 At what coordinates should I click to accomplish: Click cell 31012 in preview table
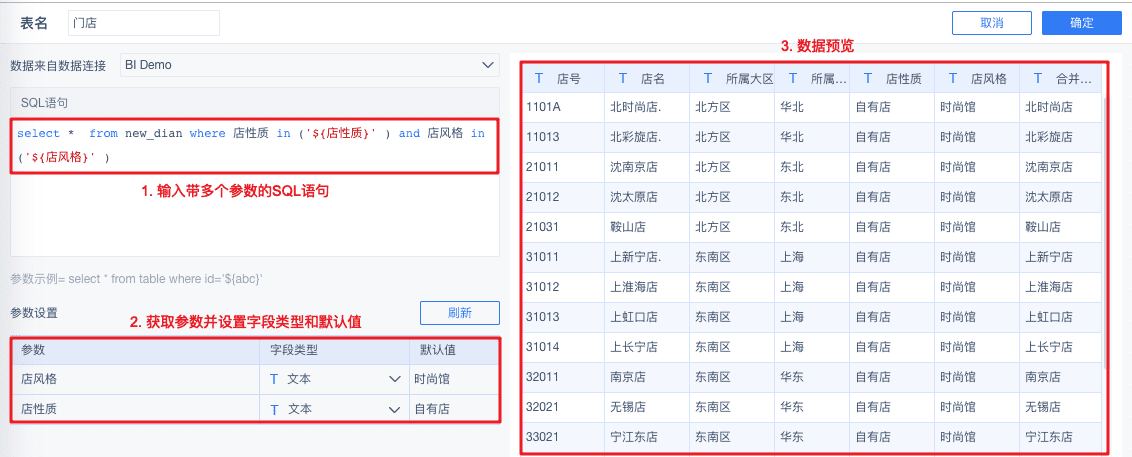point(562,287)
